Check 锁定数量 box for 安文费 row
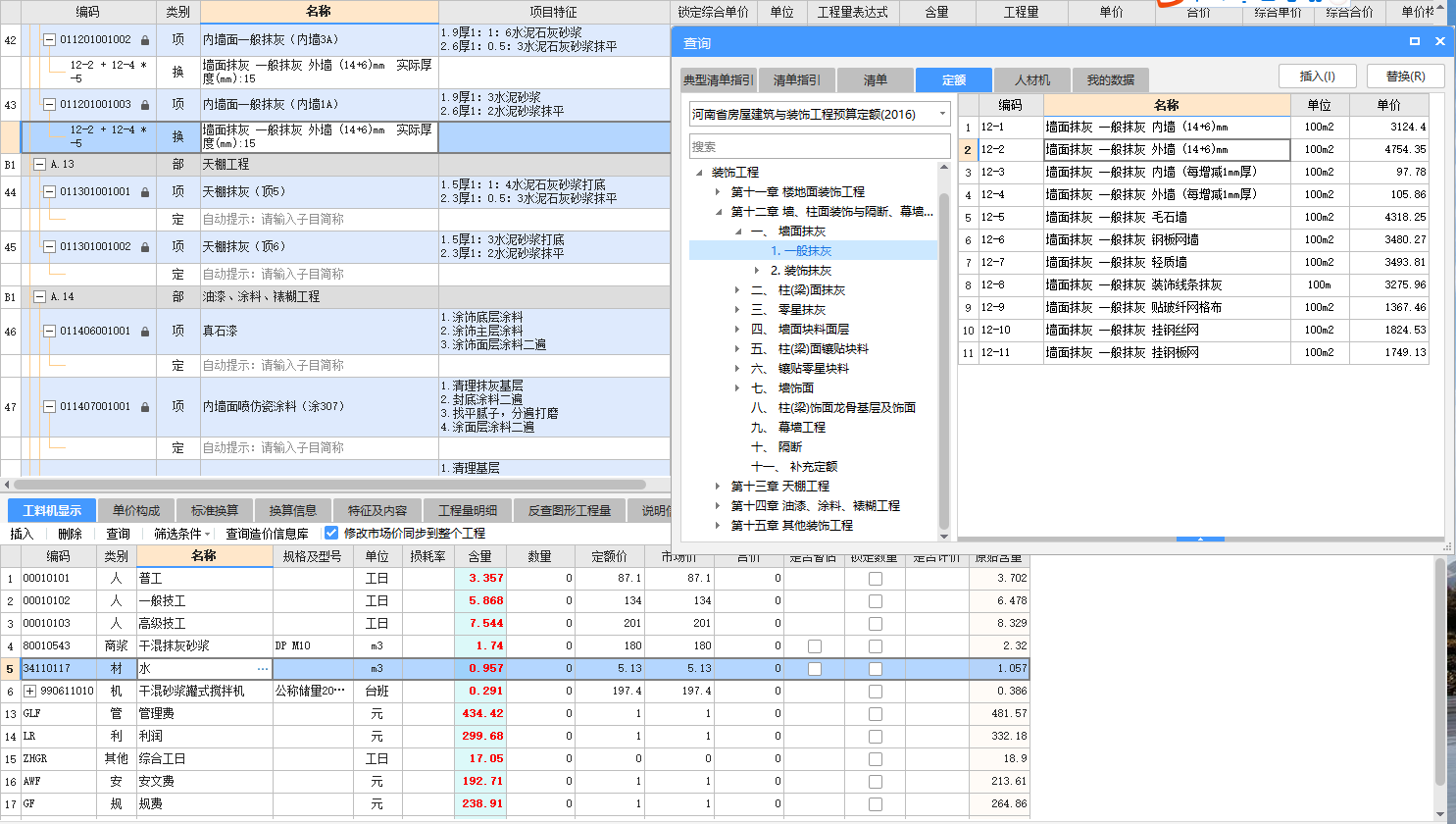Screen dimensions: 1456x824 click(x=876, y=782)
